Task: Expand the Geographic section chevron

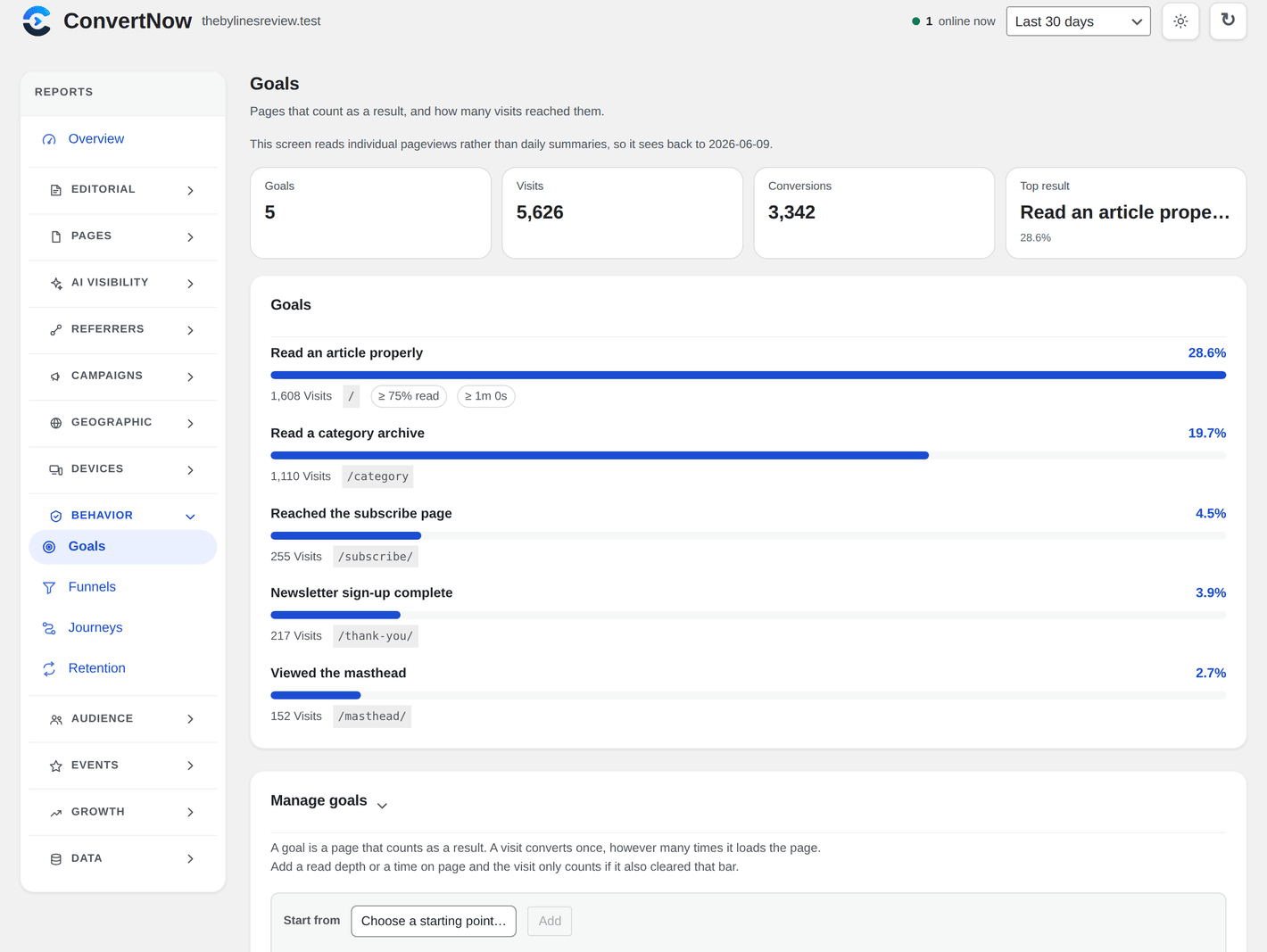Action: (190, 423)
